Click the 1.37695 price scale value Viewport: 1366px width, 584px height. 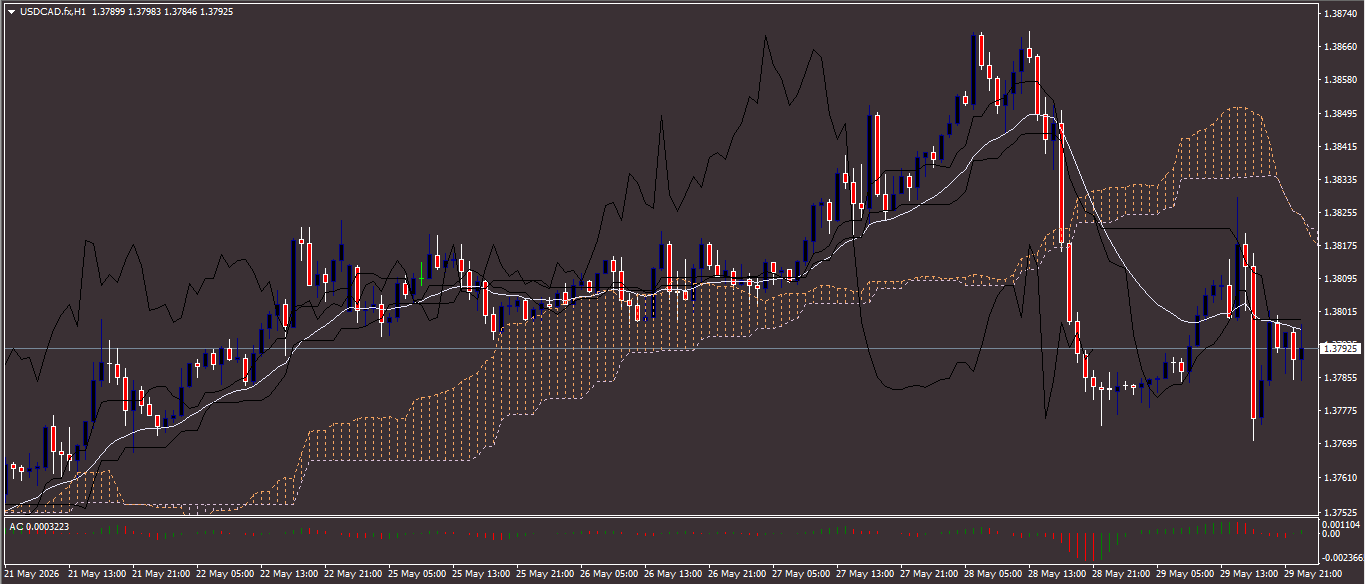point(1340,443)
